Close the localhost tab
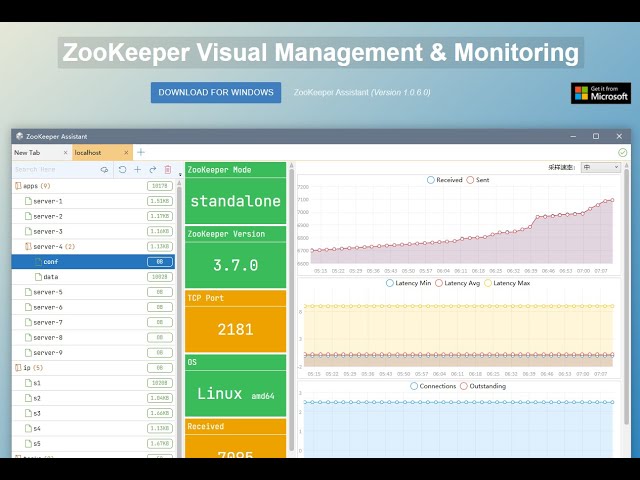 pyautogui.click(x=126, y=153)
